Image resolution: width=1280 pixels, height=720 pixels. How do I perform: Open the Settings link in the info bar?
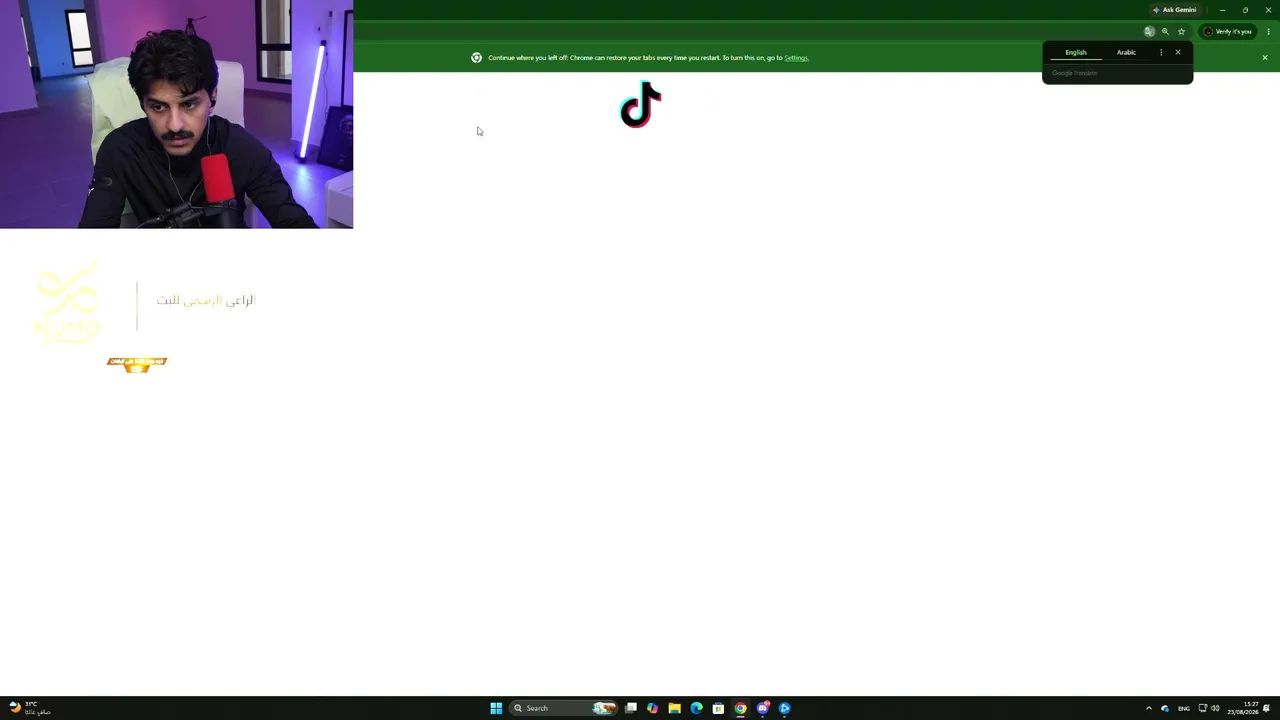point(796,58)
